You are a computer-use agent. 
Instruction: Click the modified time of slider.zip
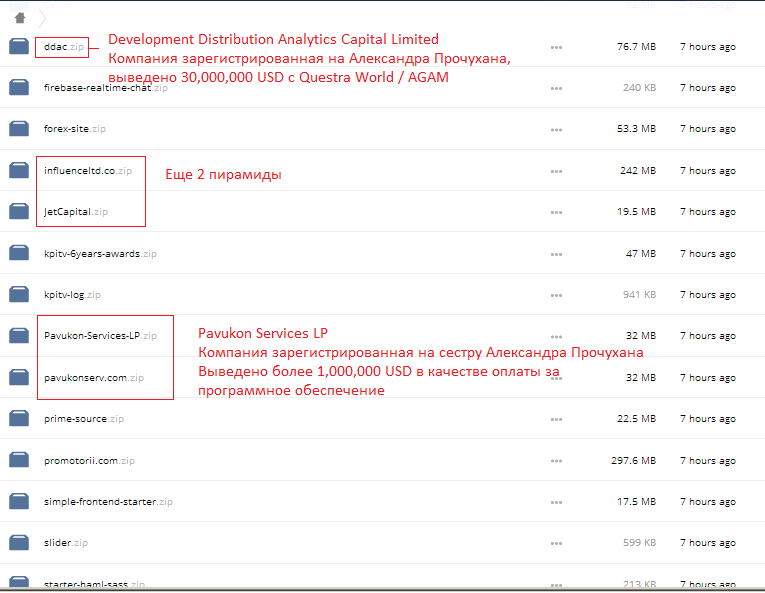coord(708,543)
